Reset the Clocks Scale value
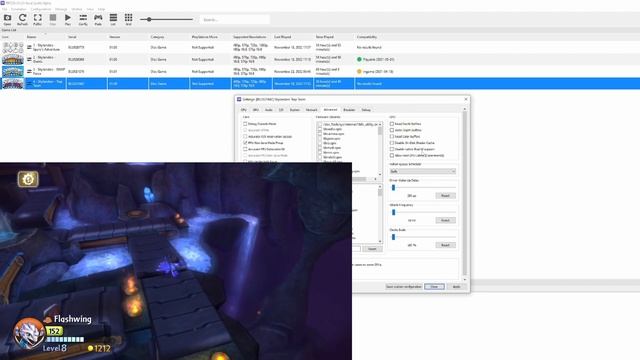 pyautogui.click(x=445, y=245)
